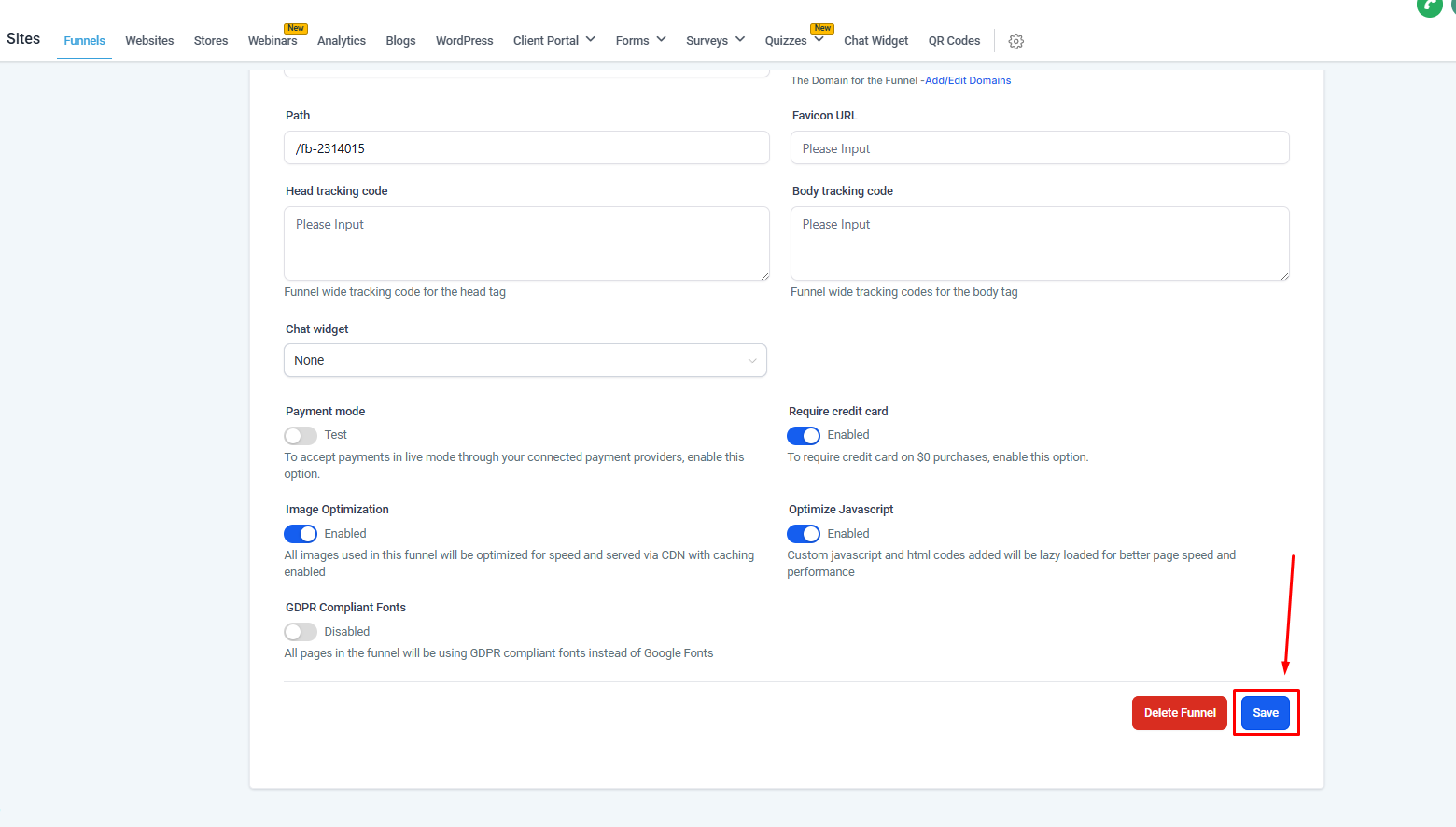Open the Webinars tab
Screen dimensions: 1456x827
(x=273, y=40)
